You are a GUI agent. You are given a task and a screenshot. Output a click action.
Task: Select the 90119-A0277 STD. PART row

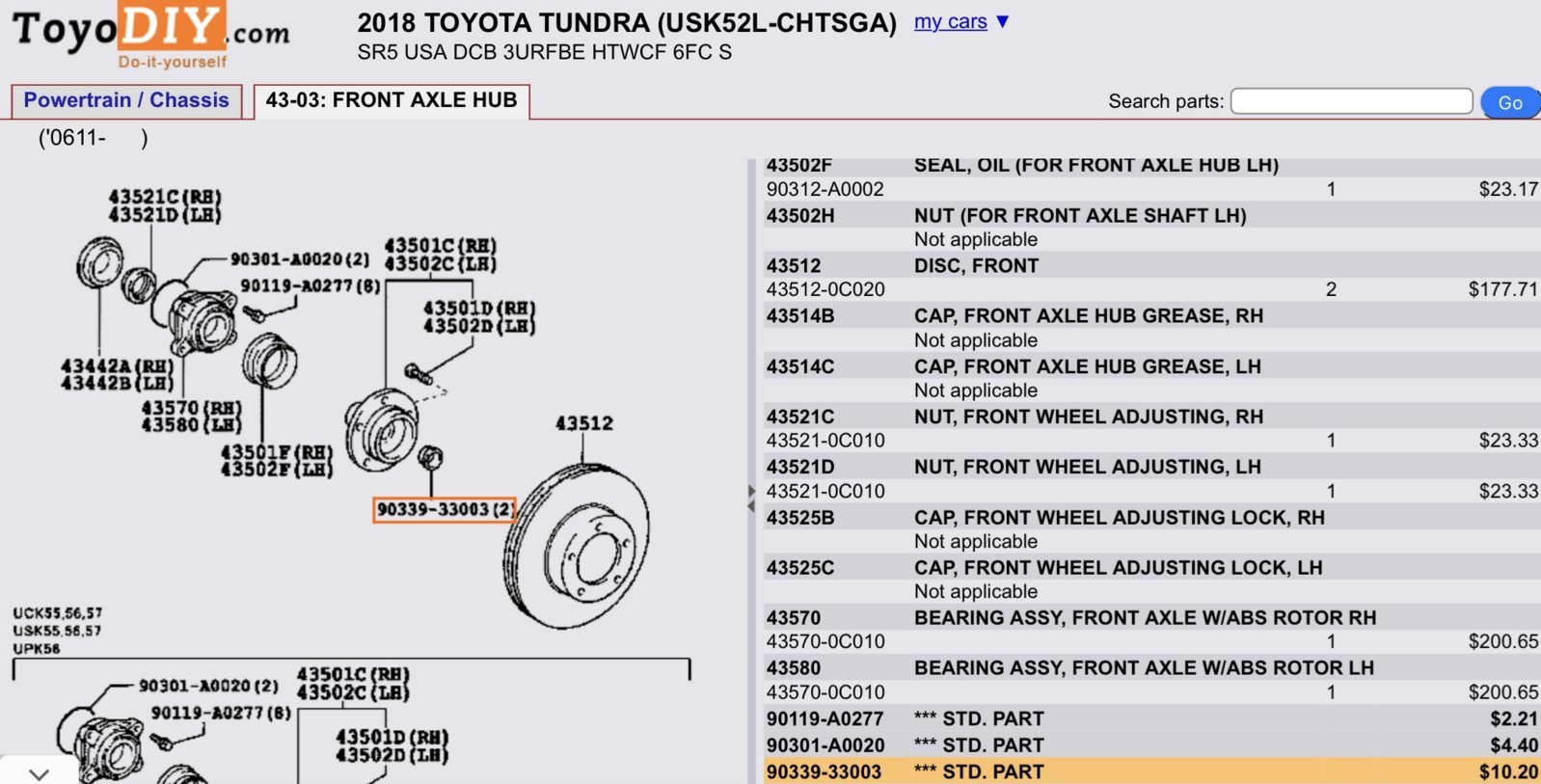coord(1152,718)
